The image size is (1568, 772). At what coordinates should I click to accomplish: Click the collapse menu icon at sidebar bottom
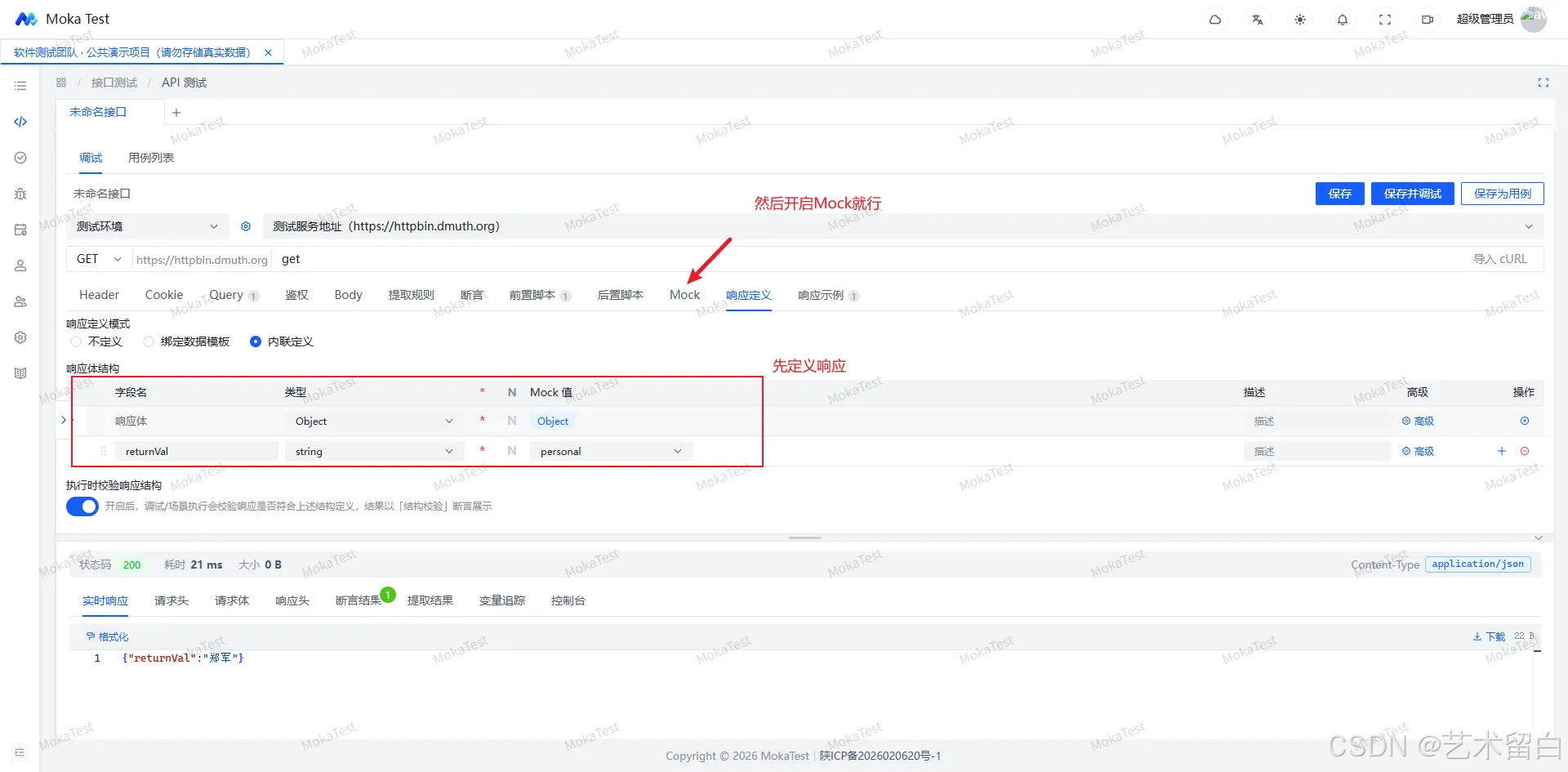click(x=20, y=752)
